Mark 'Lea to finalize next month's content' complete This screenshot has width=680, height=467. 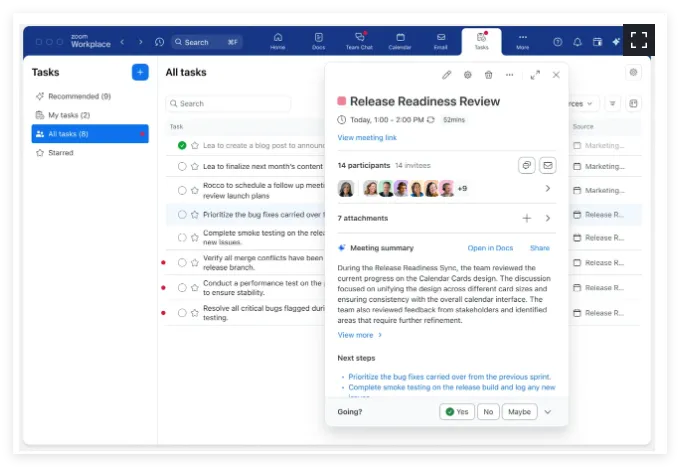click(182, 167)
